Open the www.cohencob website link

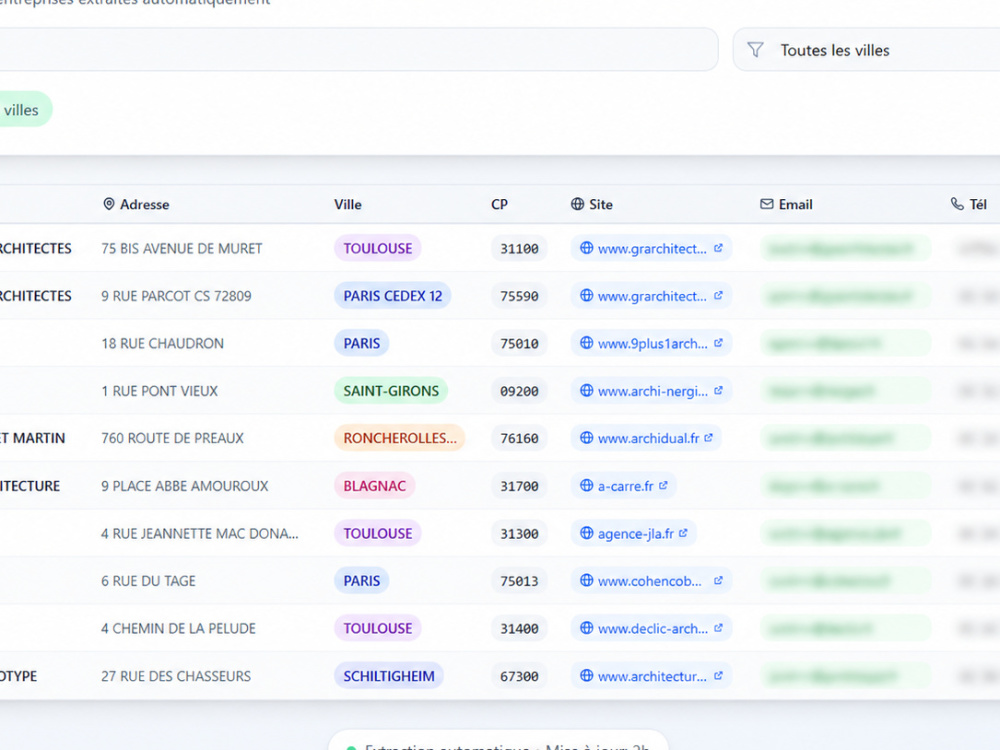[651, 581]
